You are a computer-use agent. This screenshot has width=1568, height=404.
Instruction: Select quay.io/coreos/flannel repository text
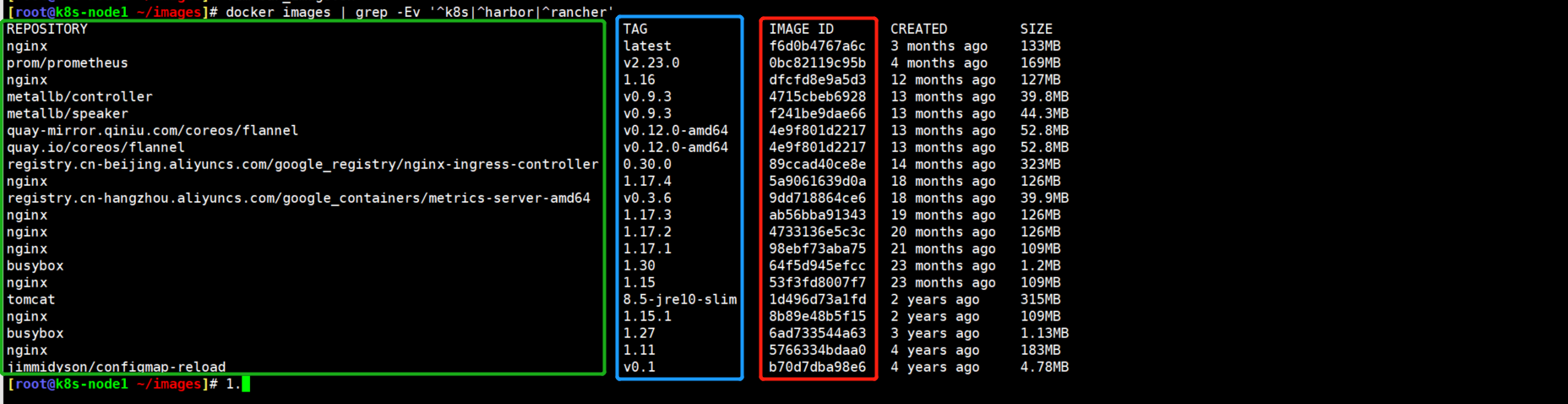click(95, 147)
